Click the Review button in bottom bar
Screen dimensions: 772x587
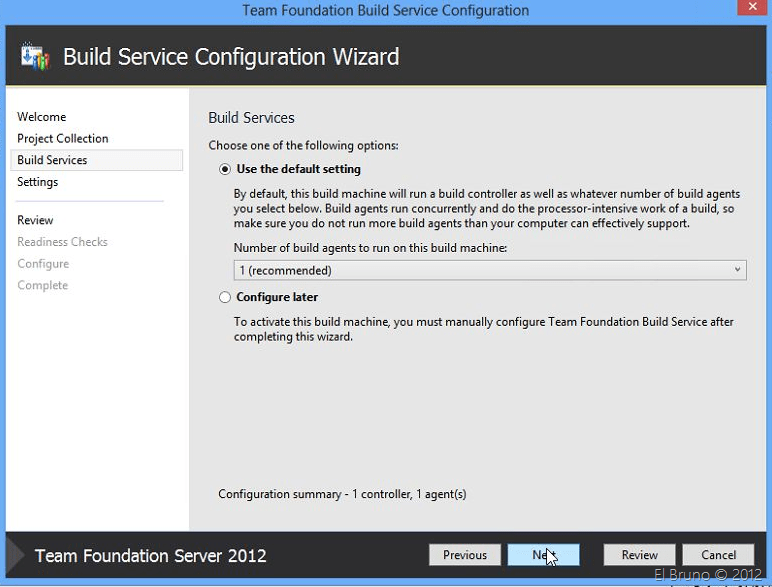point(639,555)
